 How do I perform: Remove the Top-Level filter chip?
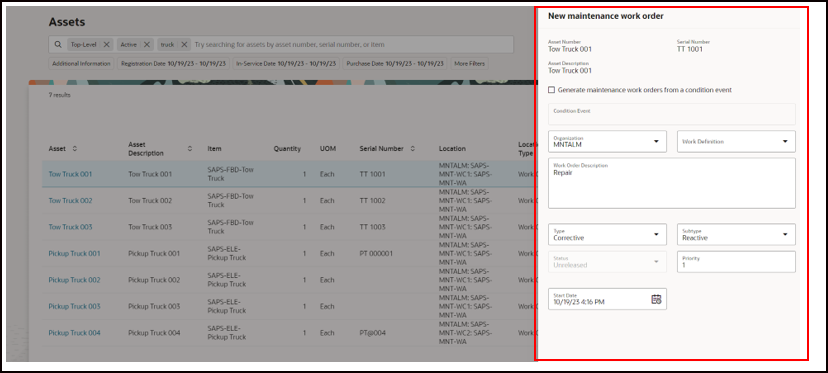point(106,45)
